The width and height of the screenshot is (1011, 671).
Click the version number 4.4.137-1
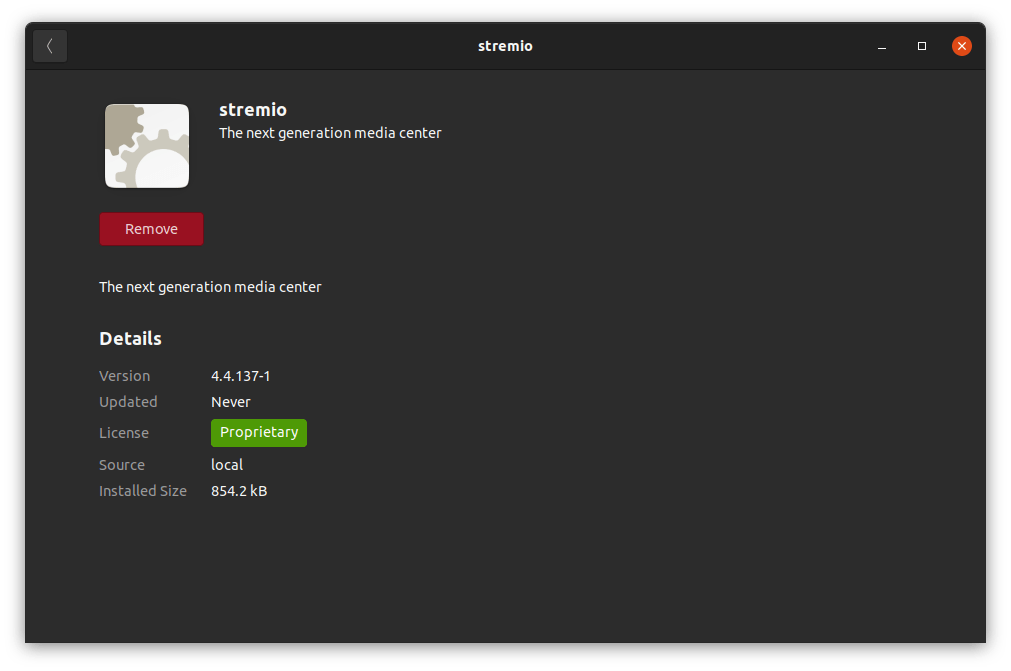point(240,376)
